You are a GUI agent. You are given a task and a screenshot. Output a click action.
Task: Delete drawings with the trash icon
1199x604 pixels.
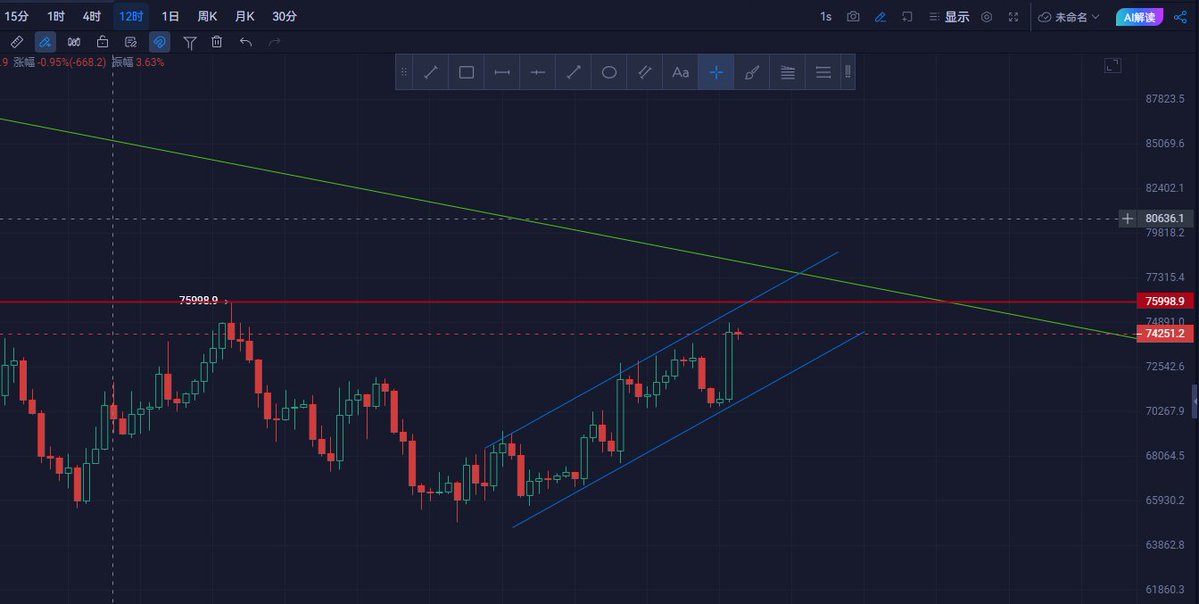tap(217, 42)
